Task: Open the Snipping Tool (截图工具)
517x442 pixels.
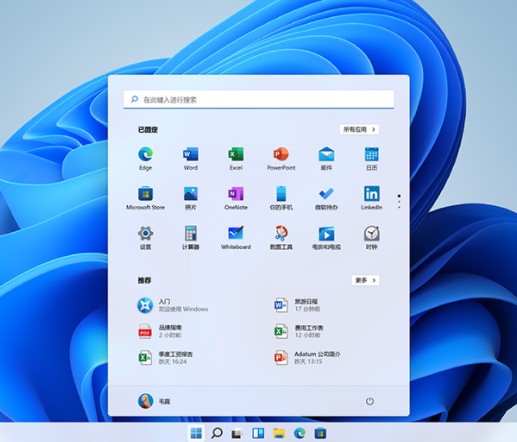Action: (x=281, y=237)
